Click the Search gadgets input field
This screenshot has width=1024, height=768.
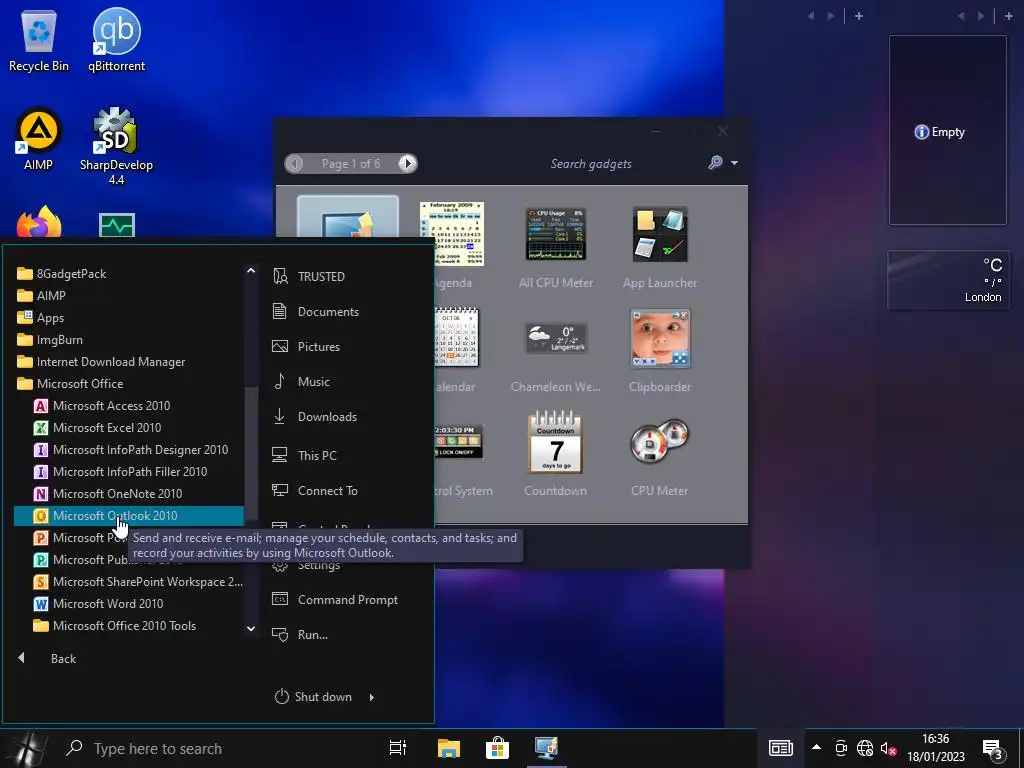pyautogui.click(x=590, y=163)
